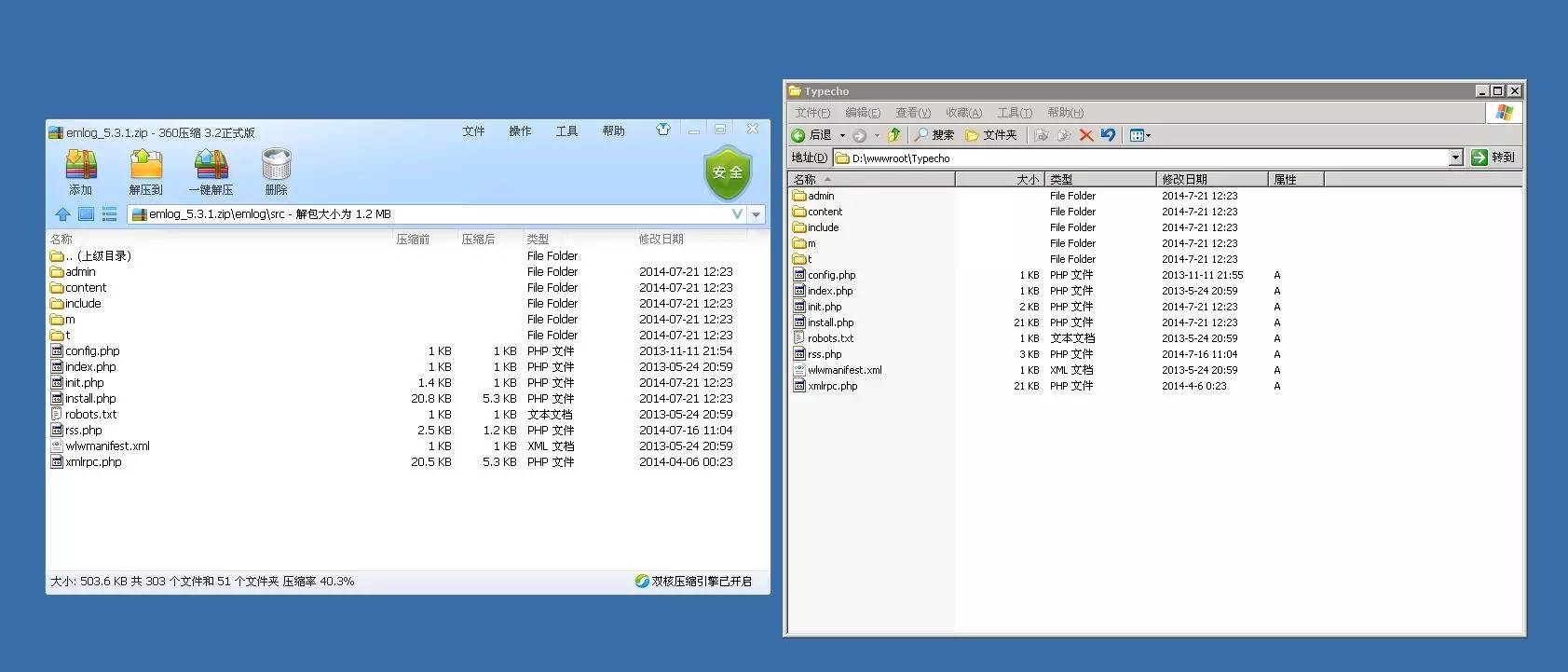Click 双核压缩引擎已开启 status in 360压缩
This screenshot has height=672, width=1568.
693,582
